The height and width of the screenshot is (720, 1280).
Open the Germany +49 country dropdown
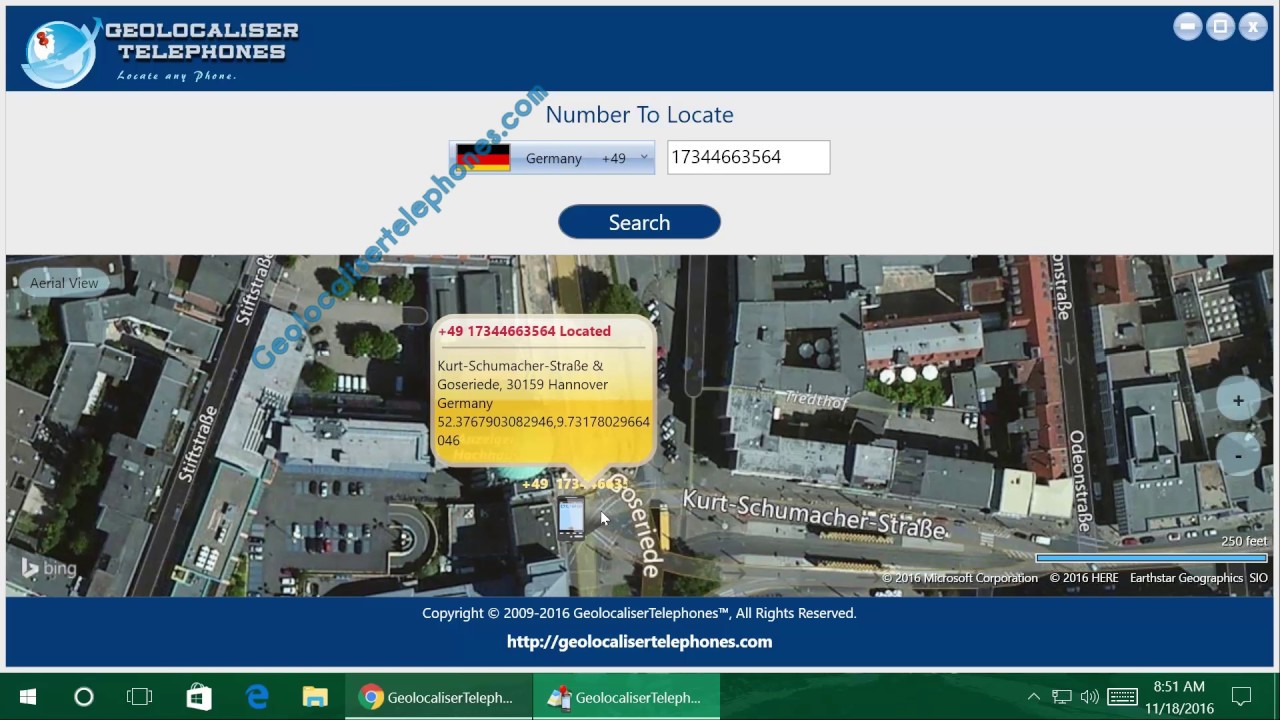552,158
